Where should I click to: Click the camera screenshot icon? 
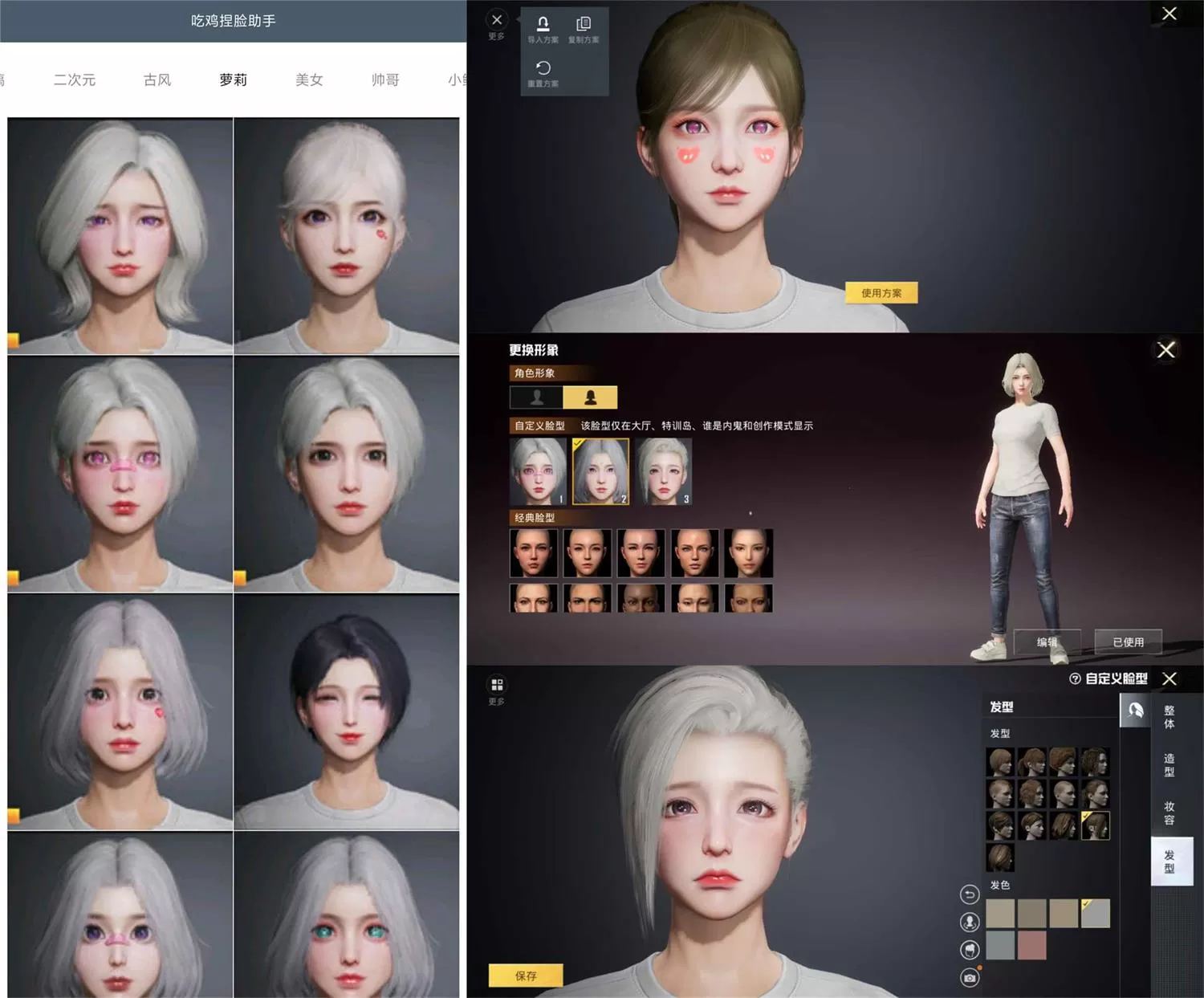(x=970, y=977)
